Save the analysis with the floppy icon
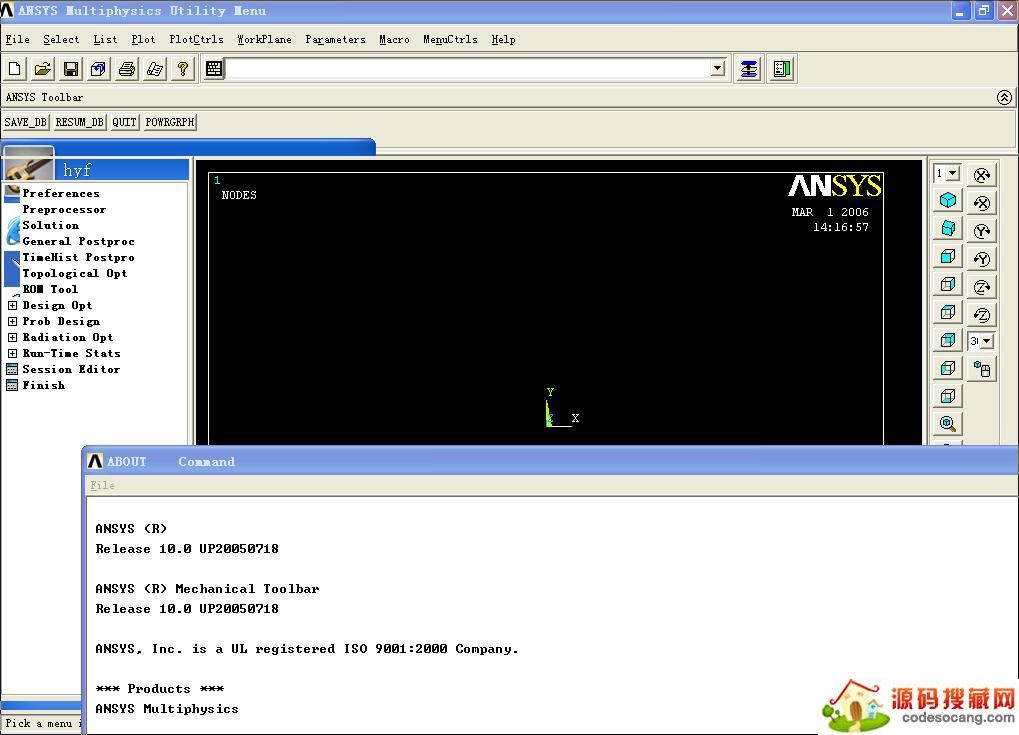 click(x=71, y=69)
